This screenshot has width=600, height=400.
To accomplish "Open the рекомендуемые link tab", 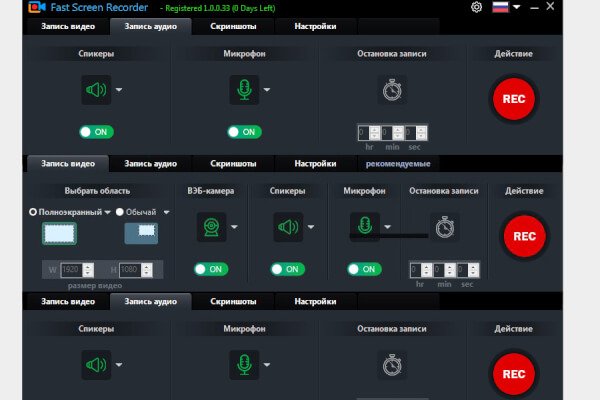I will (x=398, y=164).
